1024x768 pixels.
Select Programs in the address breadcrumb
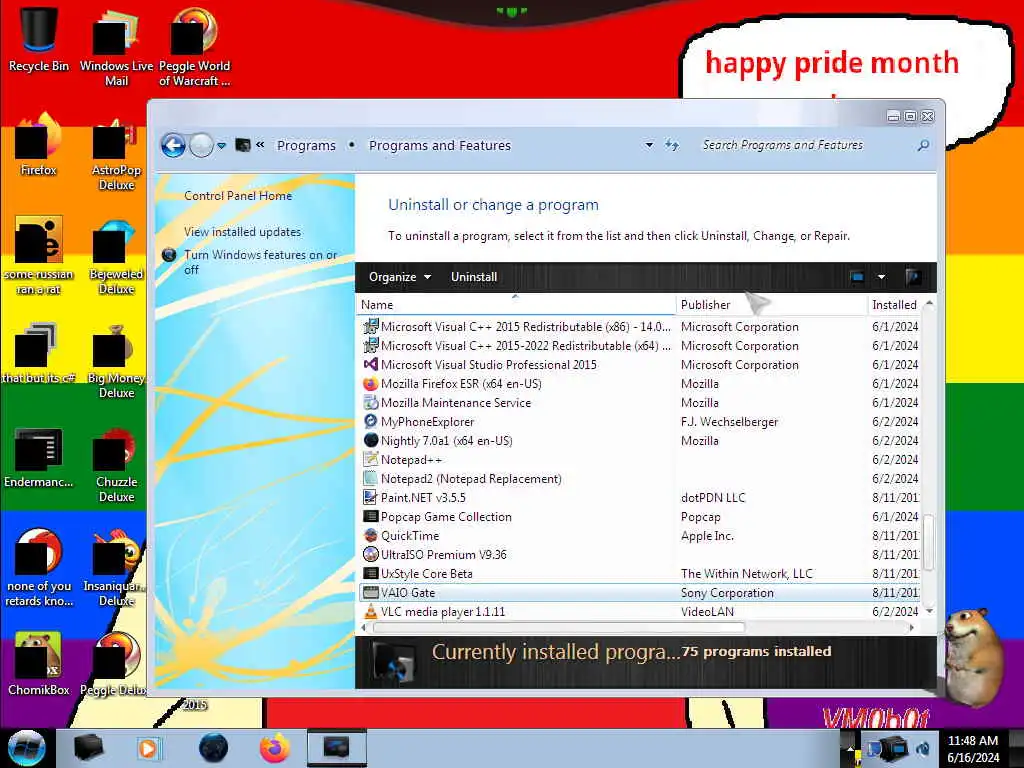[306, 146]
